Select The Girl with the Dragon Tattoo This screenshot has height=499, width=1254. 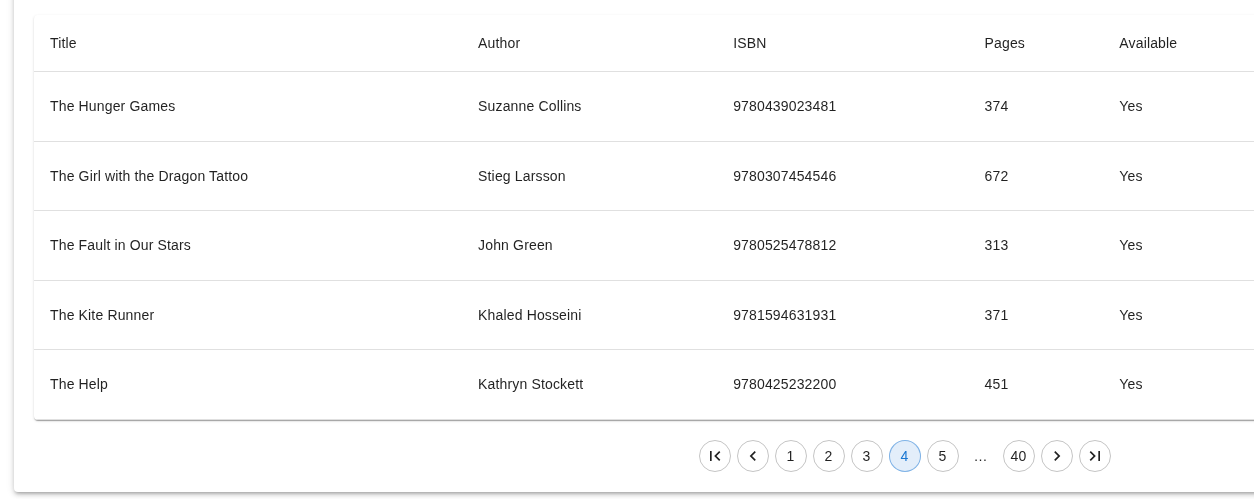coord(149,176)
